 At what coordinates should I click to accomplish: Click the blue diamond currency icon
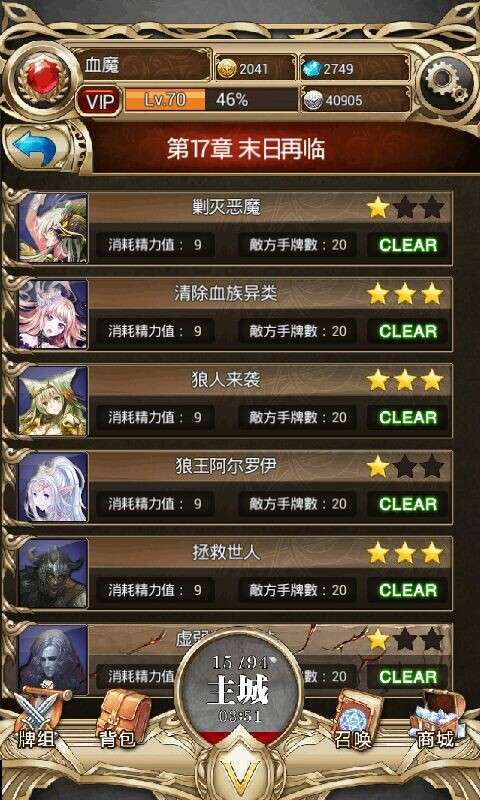click(x=312, y=69)
